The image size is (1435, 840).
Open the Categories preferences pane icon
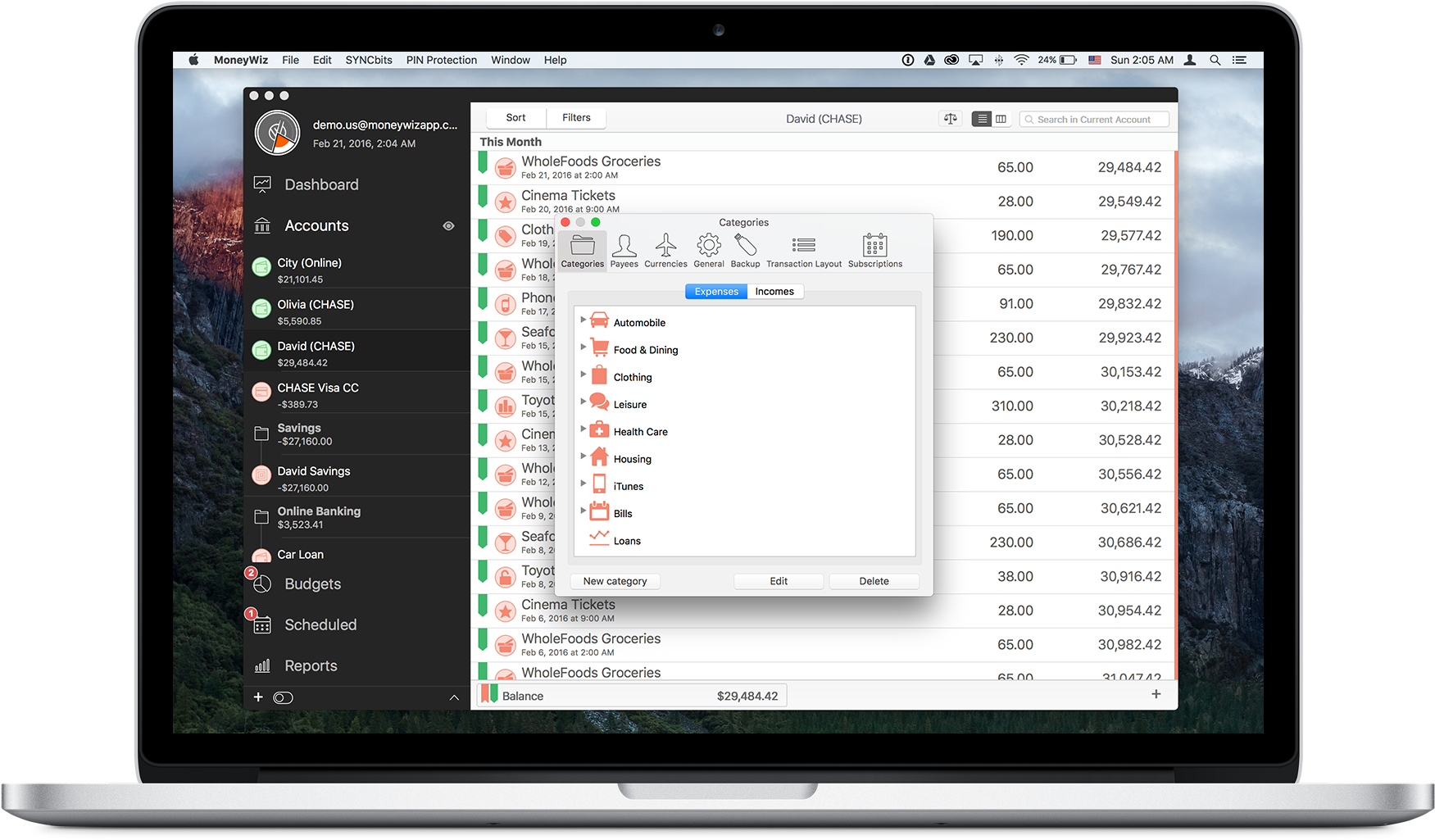[x=583, y=251]
